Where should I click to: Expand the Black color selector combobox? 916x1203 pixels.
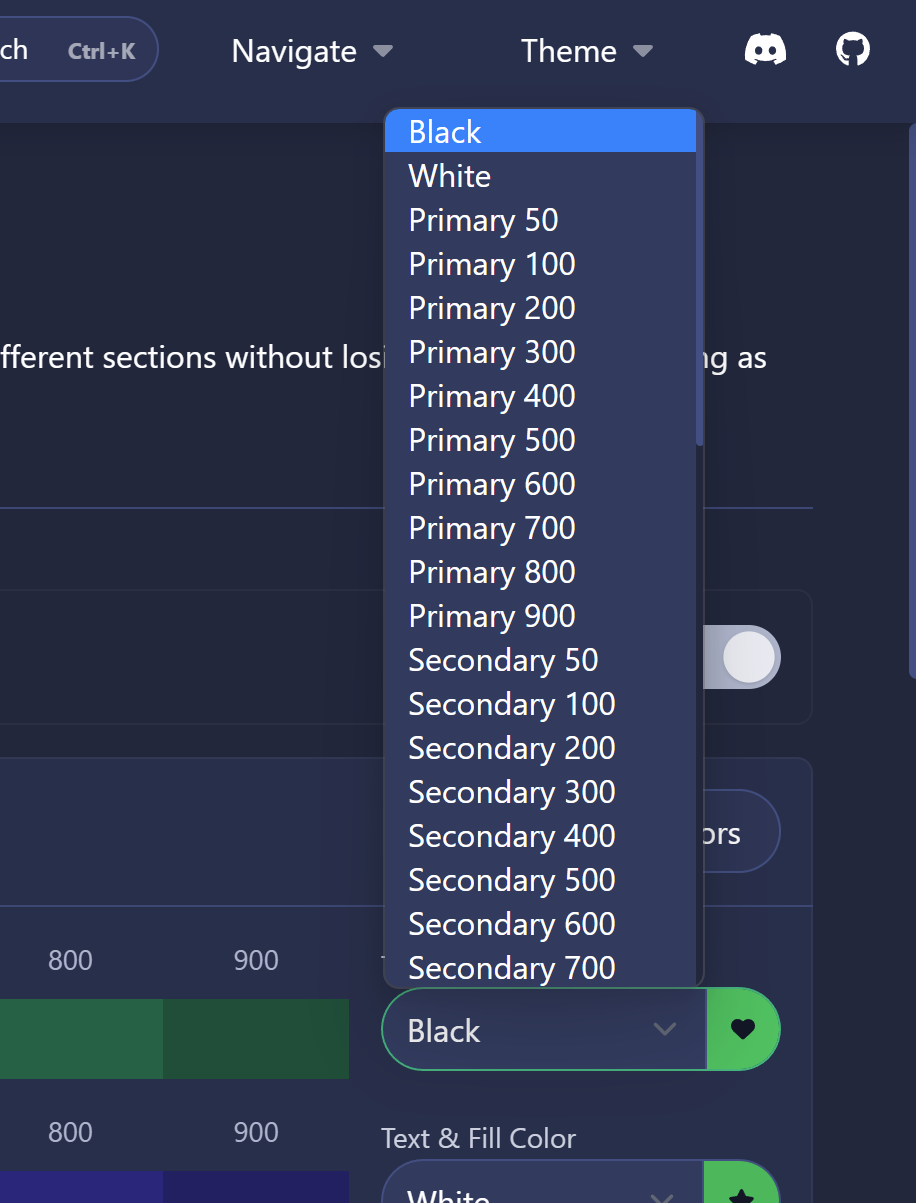pyautogui.click(x=543, y=1028)
